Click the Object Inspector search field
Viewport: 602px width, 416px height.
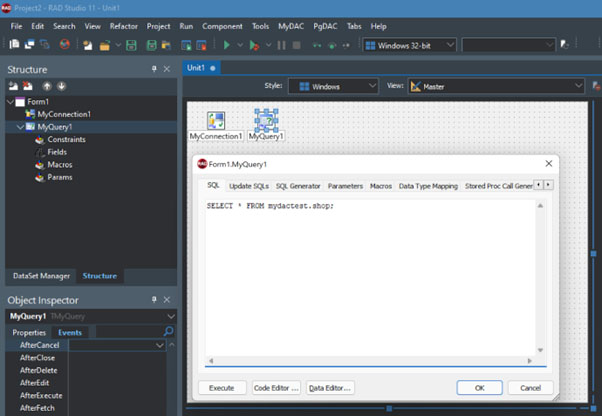(x=129, y=331)
